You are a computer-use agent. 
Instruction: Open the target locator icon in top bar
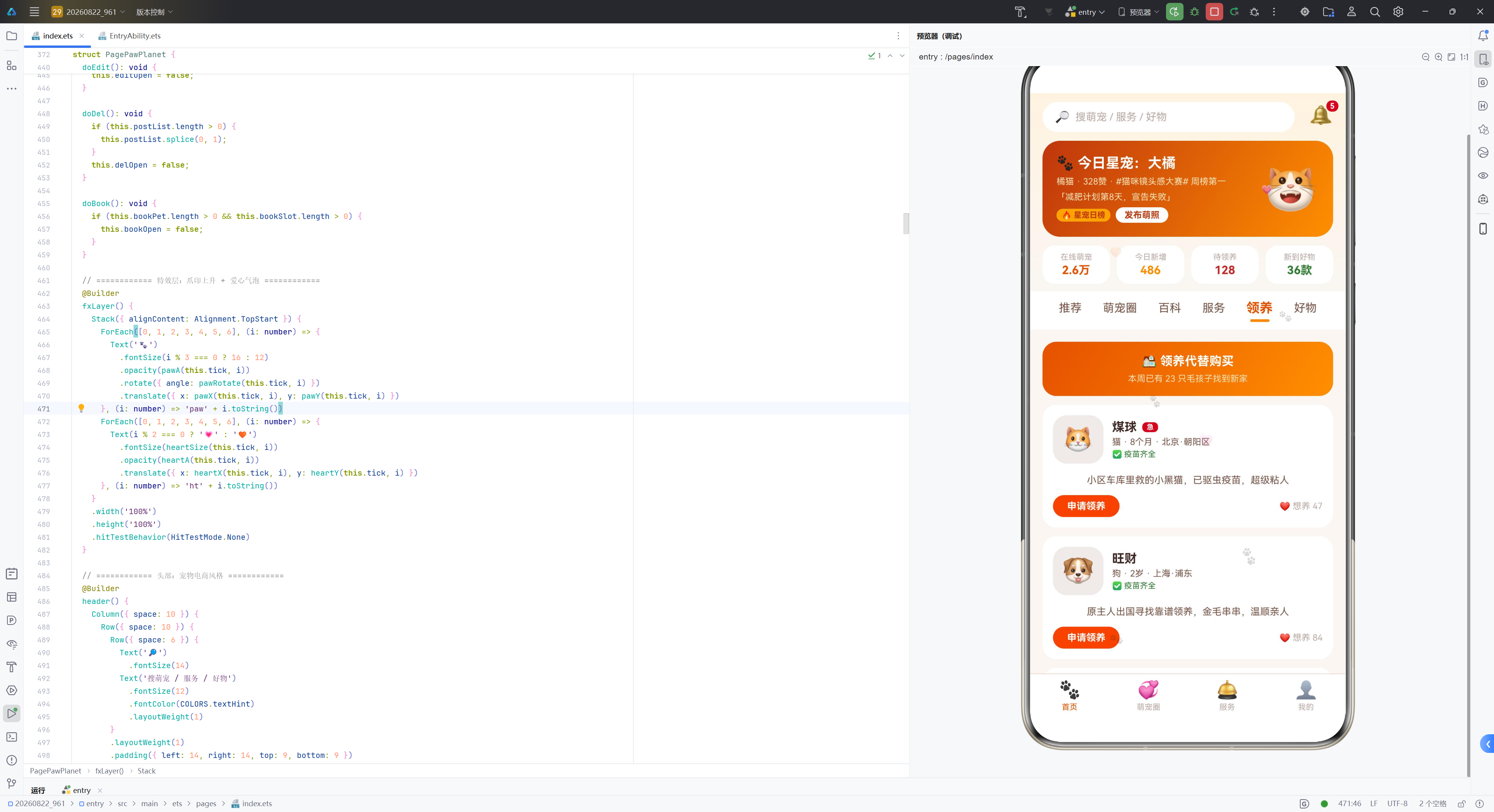[x=1305, y=12]
